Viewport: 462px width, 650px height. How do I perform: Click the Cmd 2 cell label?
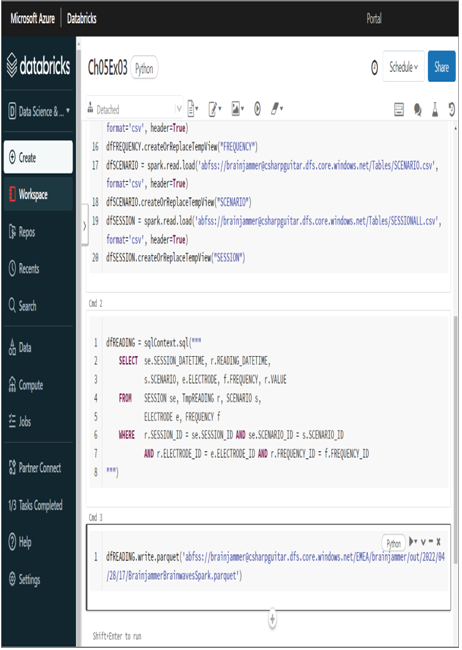(95, 303)
